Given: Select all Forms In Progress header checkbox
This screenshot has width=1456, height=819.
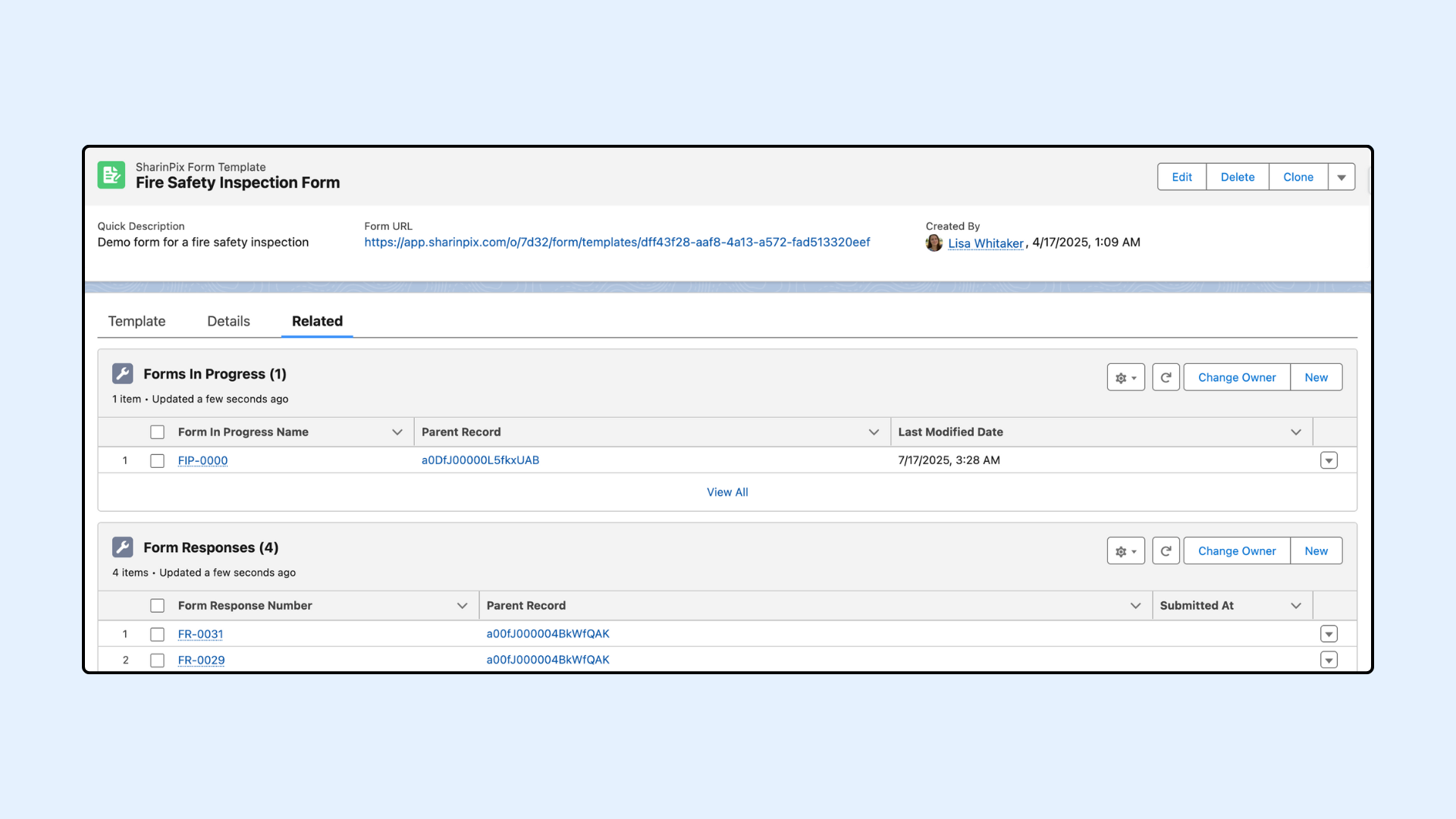Looking at the screenshot, I should (157, 432).
